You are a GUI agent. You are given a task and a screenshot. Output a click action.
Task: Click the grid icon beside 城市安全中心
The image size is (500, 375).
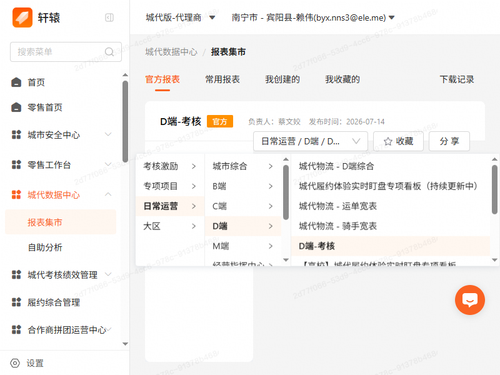point(16,135)
